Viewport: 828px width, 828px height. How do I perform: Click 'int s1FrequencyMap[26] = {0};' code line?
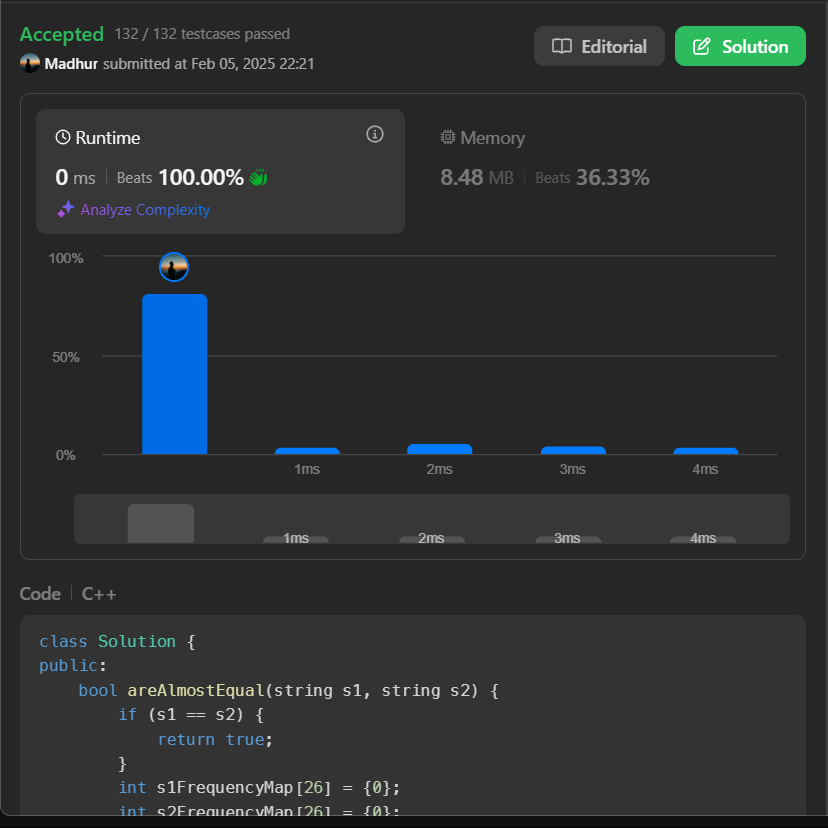(x=259, y=787)
